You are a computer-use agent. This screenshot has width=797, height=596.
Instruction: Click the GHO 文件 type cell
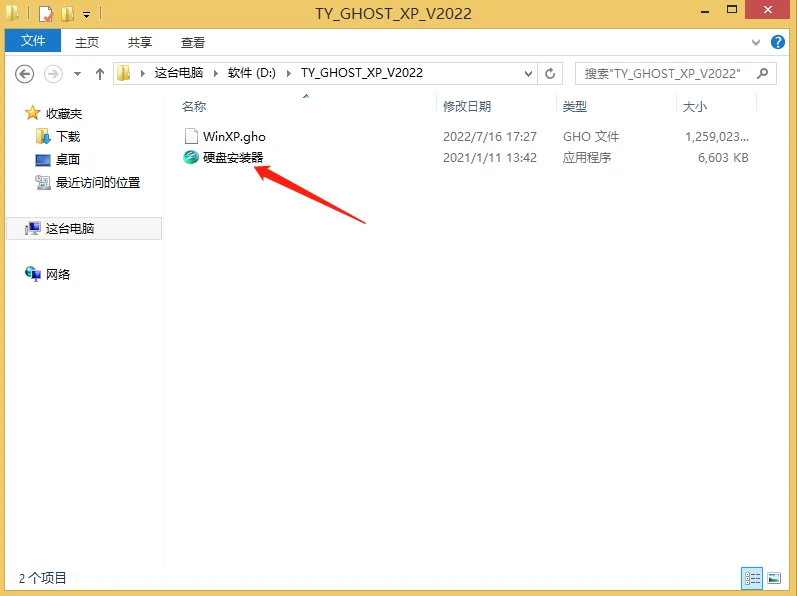tap(591, 137)
